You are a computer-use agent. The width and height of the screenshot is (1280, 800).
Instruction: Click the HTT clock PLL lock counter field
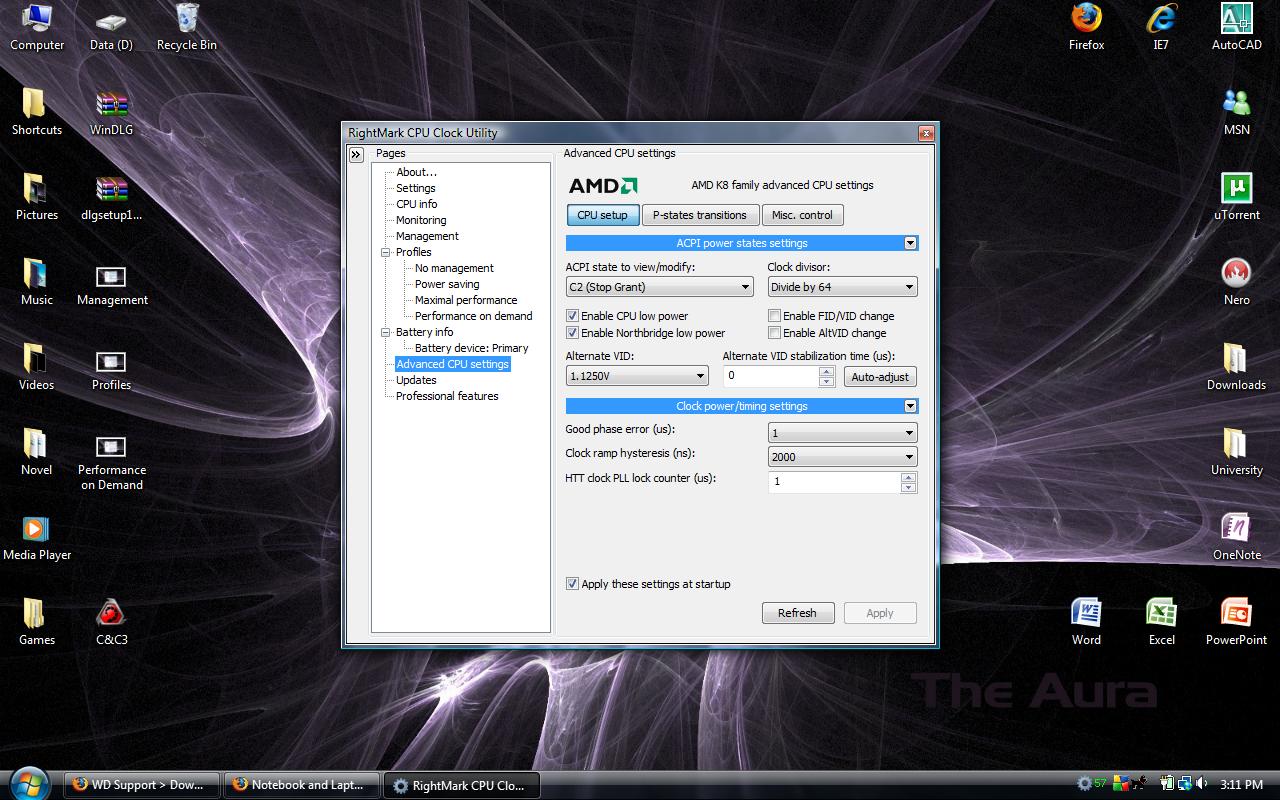click(834, 481)
